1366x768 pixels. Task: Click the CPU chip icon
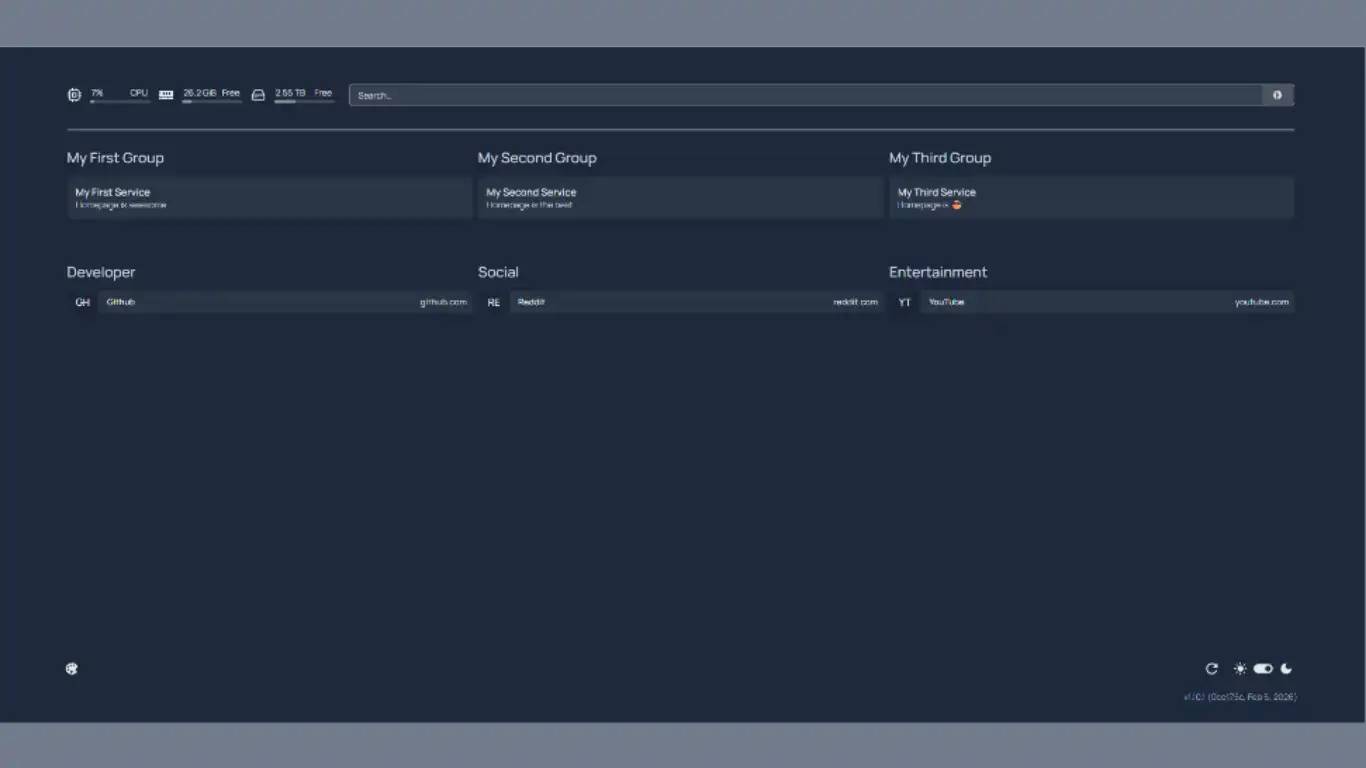pos(74,95)
